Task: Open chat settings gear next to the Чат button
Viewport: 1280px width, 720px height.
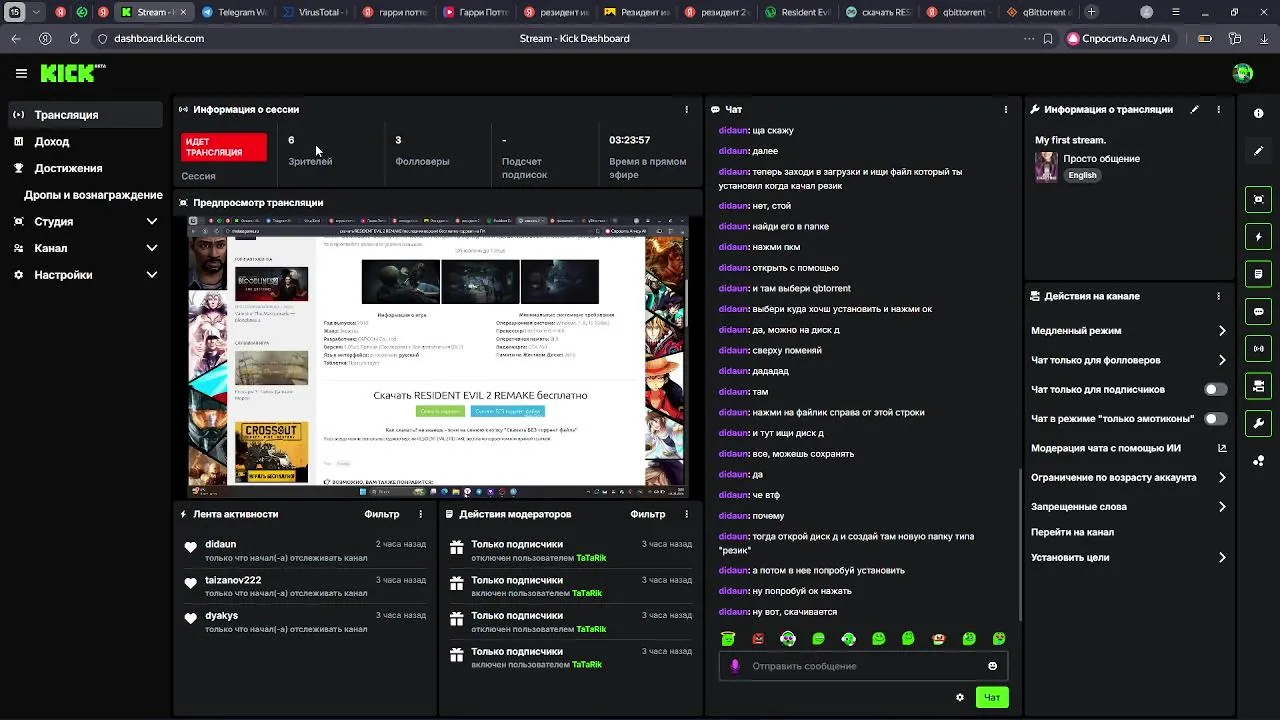Action: 960,697
